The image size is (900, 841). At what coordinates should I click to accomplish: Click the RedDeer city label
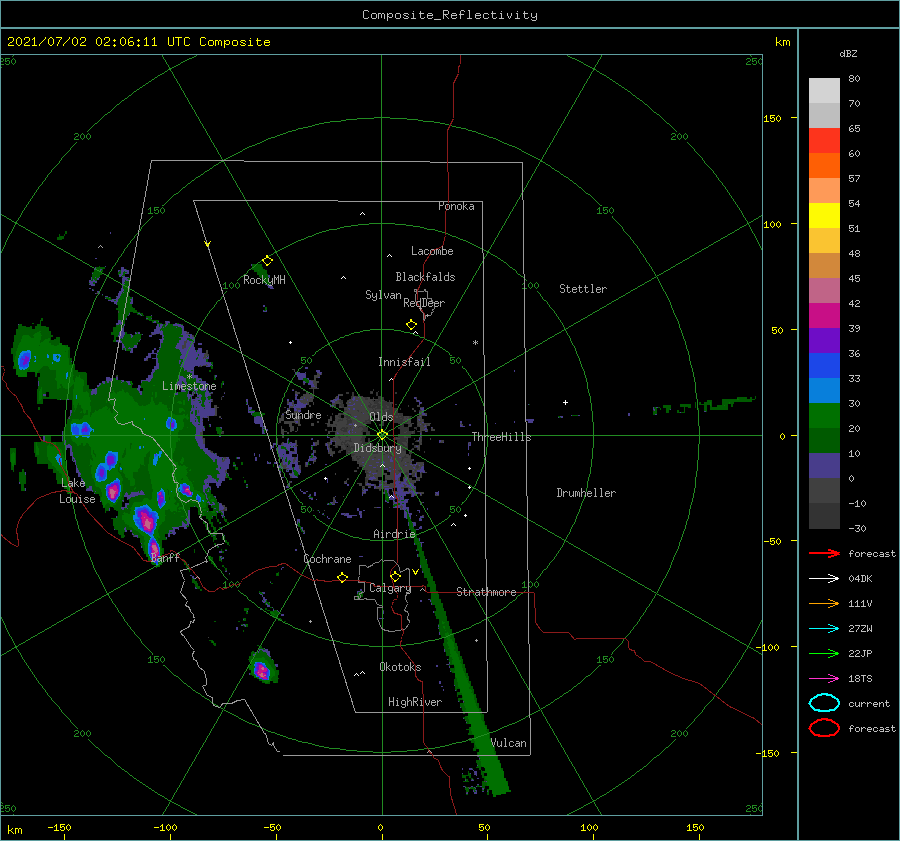point(424,303)
